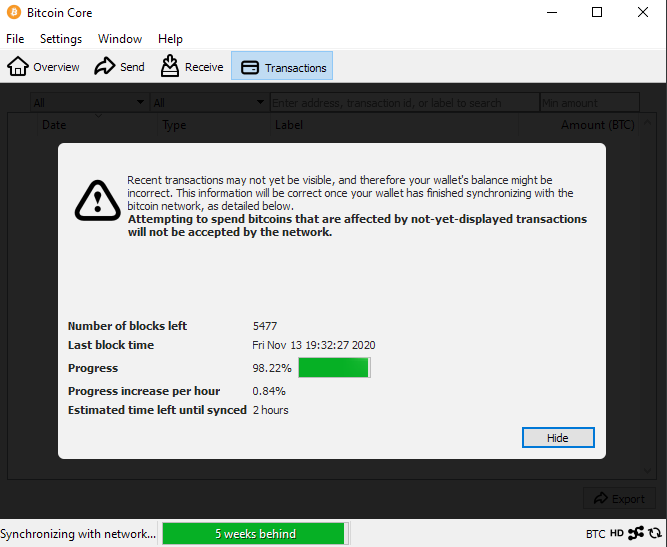The width and height of the screenshot is (667, 547).
Task: Click progress per hour value '0.84%'
Action: (x=269, y=391)
